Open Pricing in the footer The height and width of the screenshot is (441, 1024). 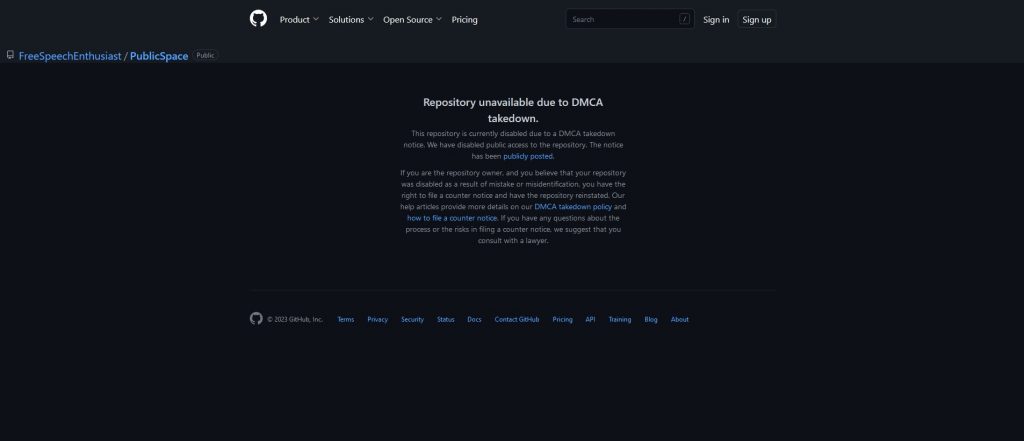point(562,319)
